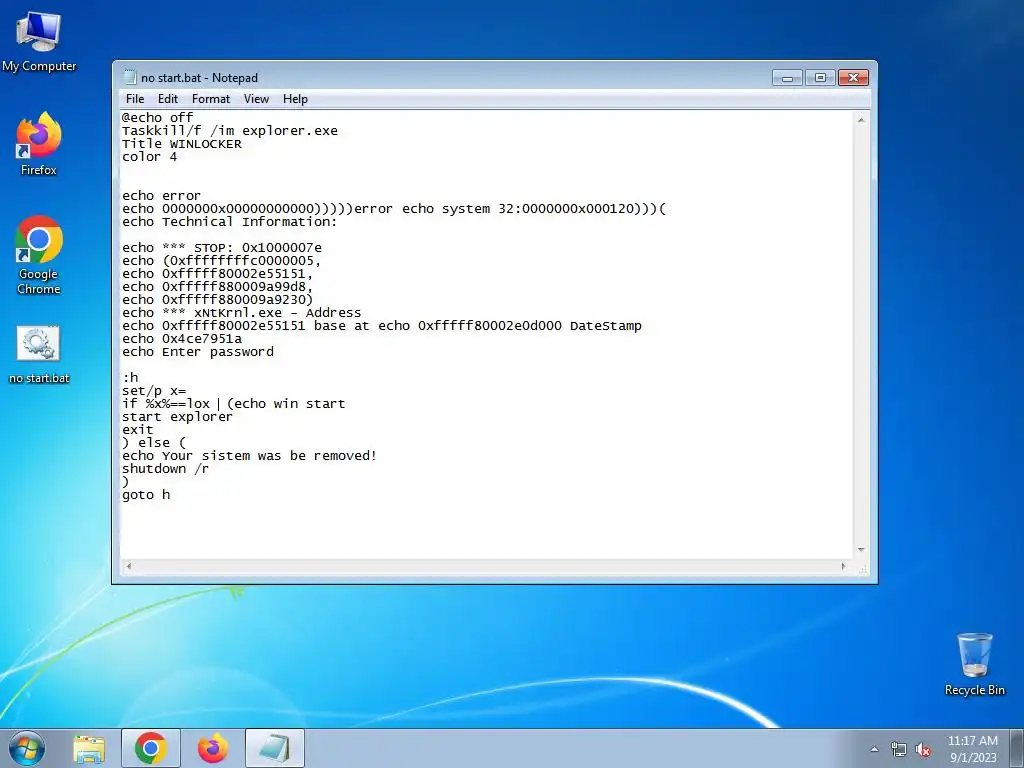Place cursor on '@echo off' line
The height and width of the screenshot is (768, 1024).
pos(157,118)
